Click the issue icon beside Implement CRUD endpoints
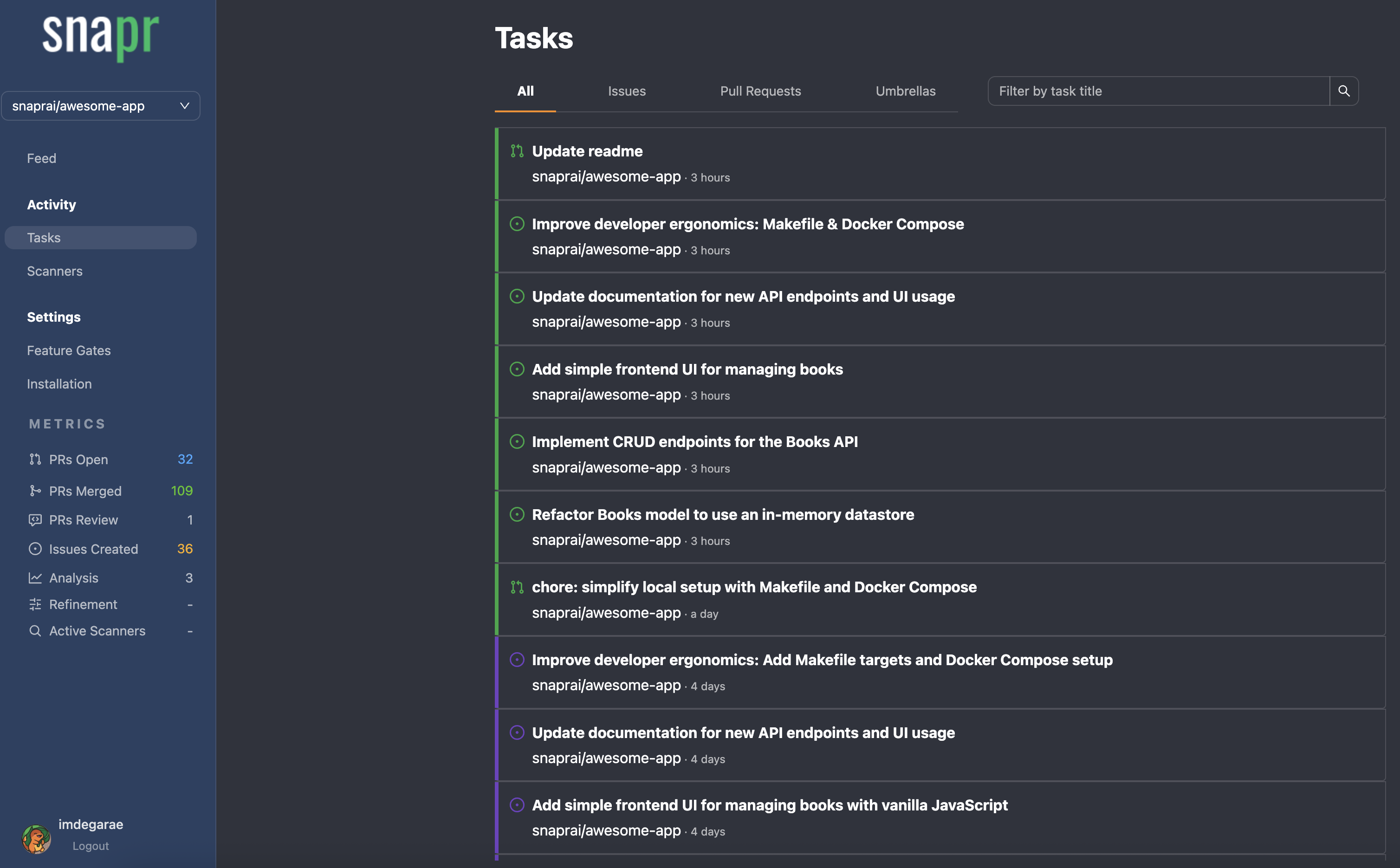This screenshot has width=1400, height=868. click(517, 441)
